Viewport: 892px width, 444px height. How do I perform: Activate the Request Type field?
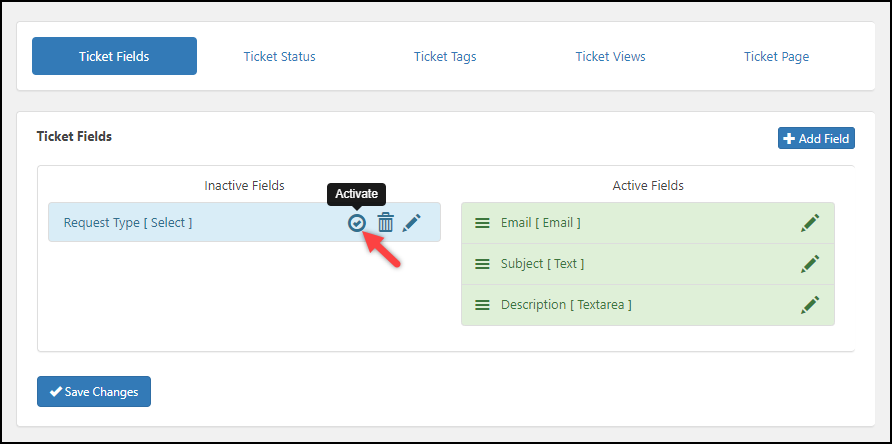[x=356, y=223]
